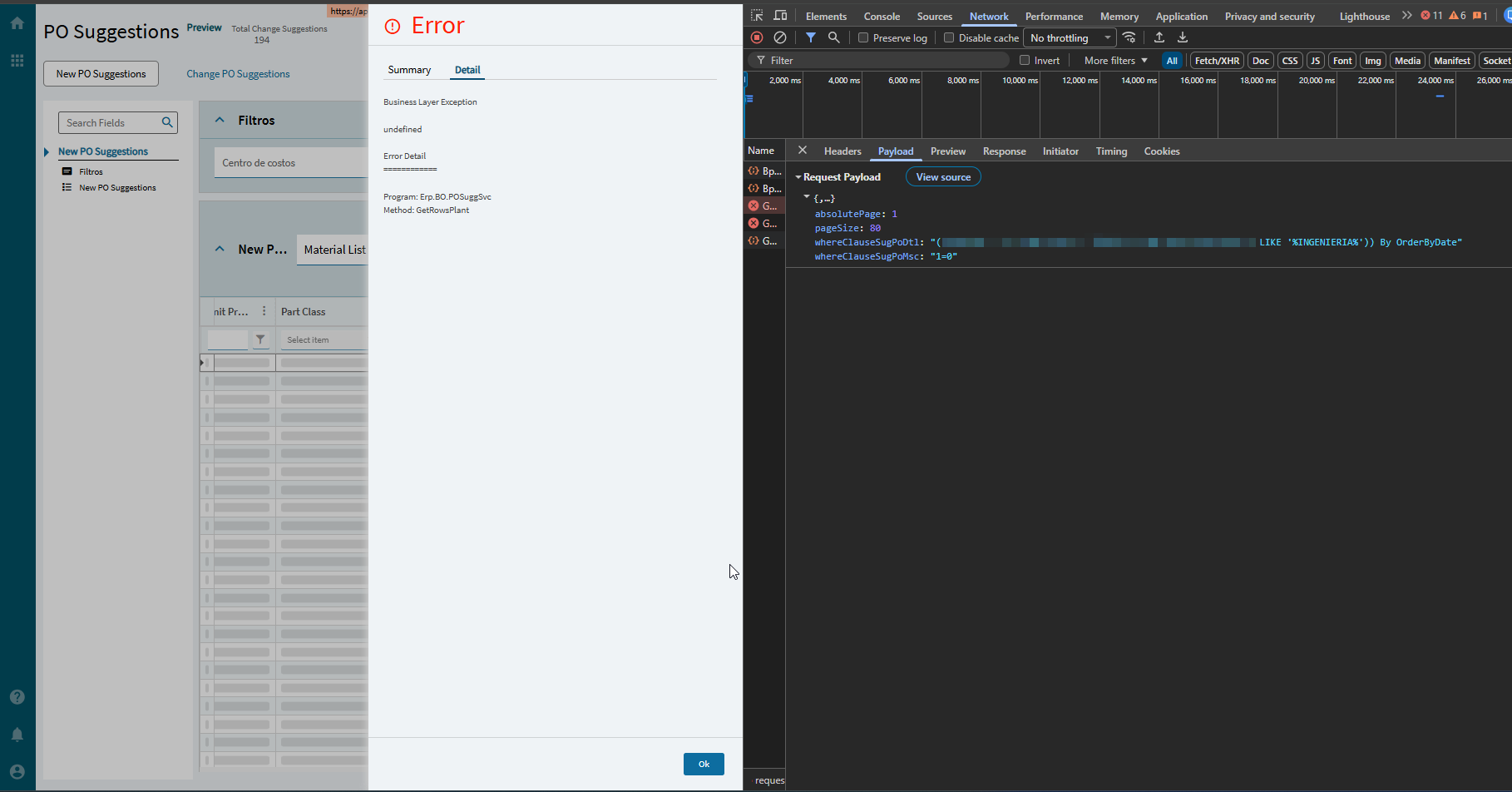Click the export HAR download icon

(x=1183, y=37)
